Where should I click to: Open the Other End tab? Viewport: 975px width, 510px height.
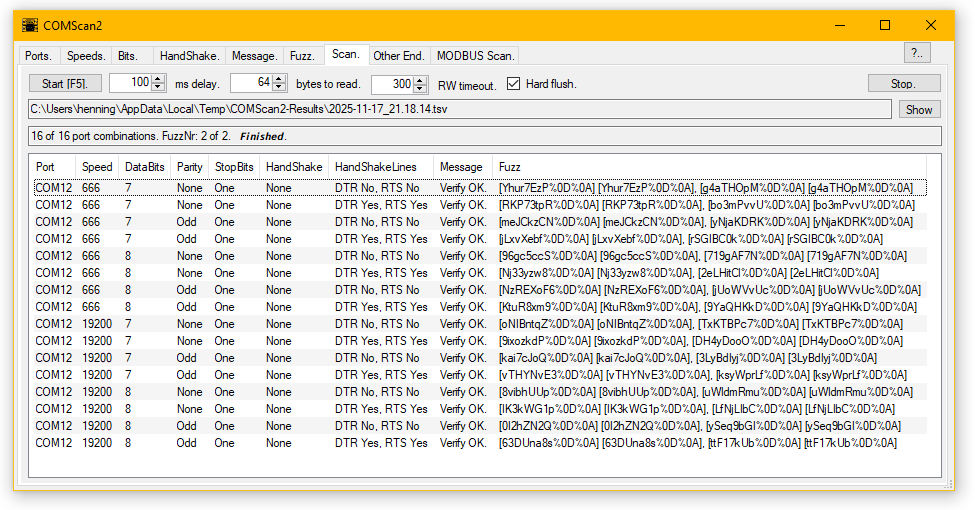(x=399, y=55)
